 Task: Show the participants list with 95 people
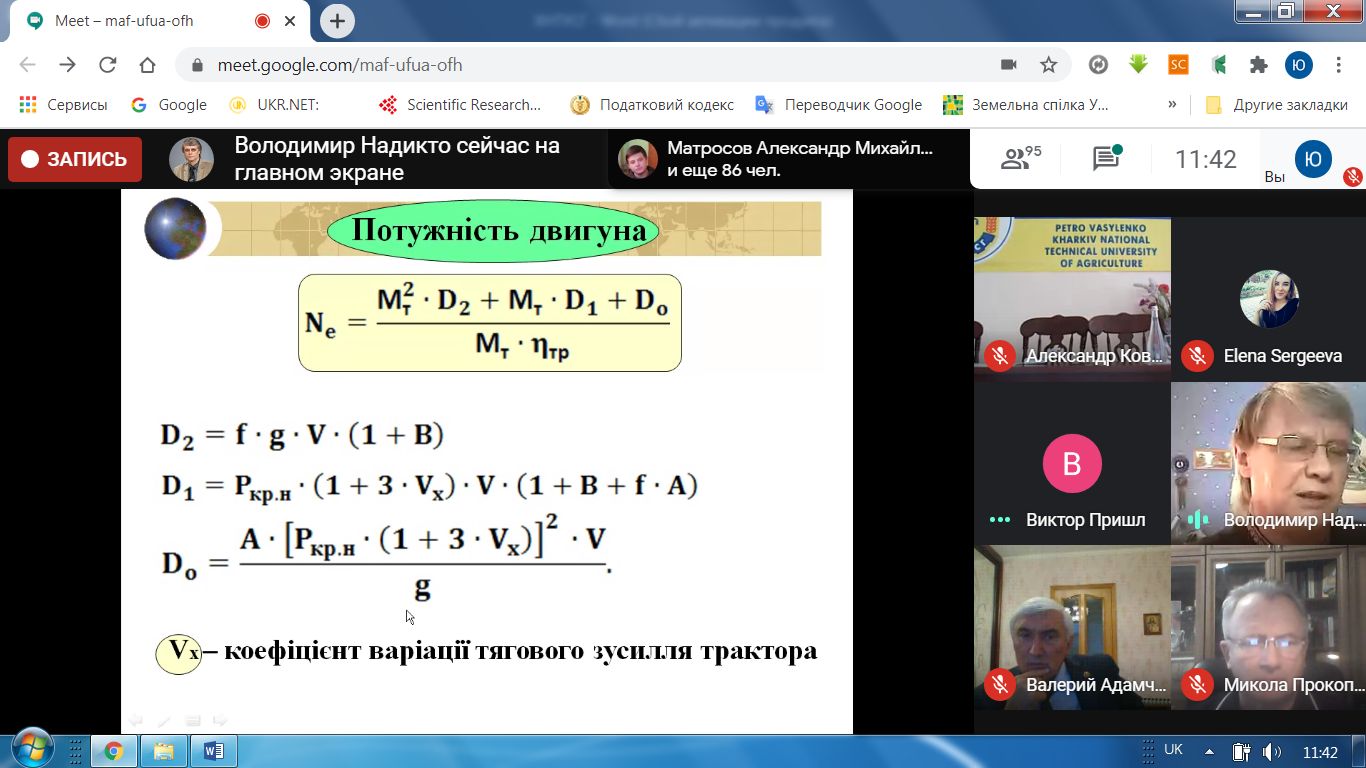[1021, 158]
